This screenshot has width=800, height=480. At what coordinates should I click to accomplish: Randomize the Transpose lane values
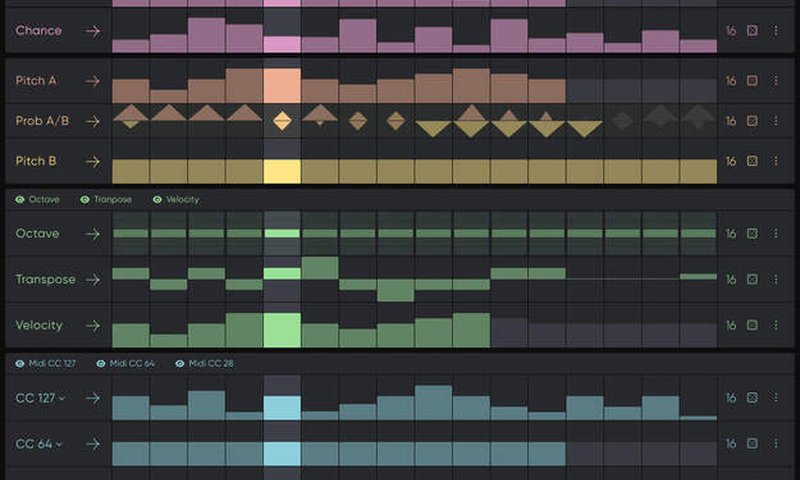753,280
